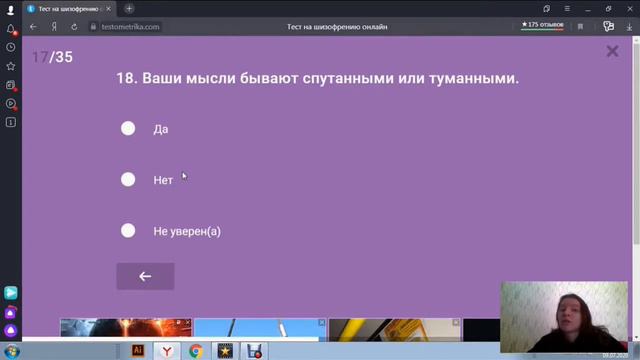Open the teal messenger icon in sidebar

click(11, 293)
